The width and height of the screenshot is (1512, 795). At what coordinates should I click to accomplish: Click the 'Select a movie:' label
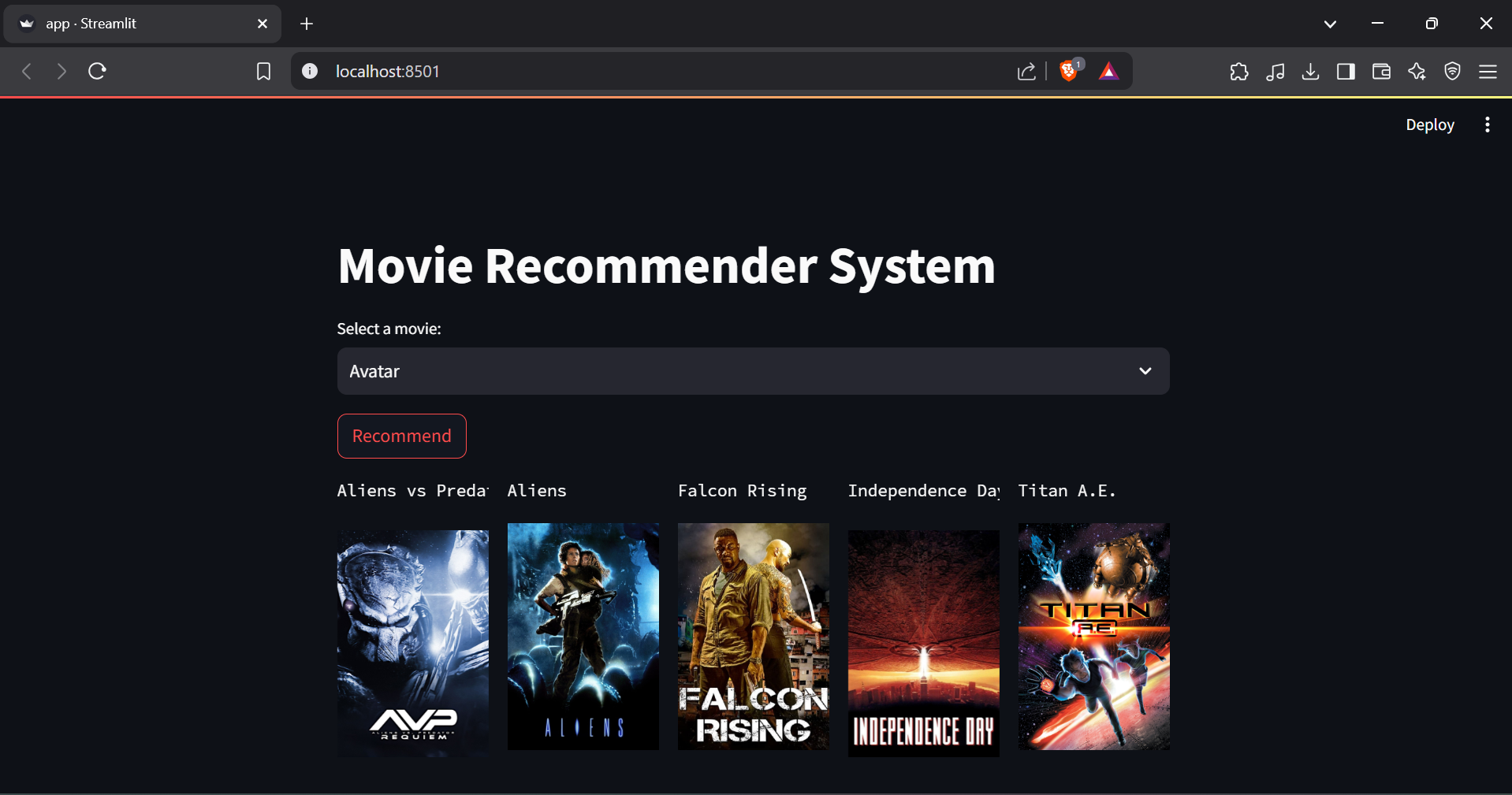click(x=389, y=329)
